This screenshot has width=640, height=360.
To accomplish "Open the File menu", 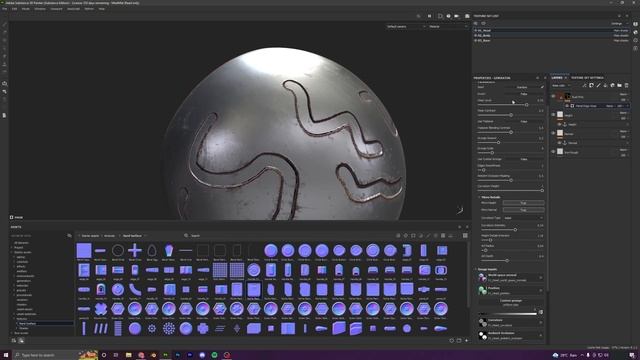I will pos(4,9).
